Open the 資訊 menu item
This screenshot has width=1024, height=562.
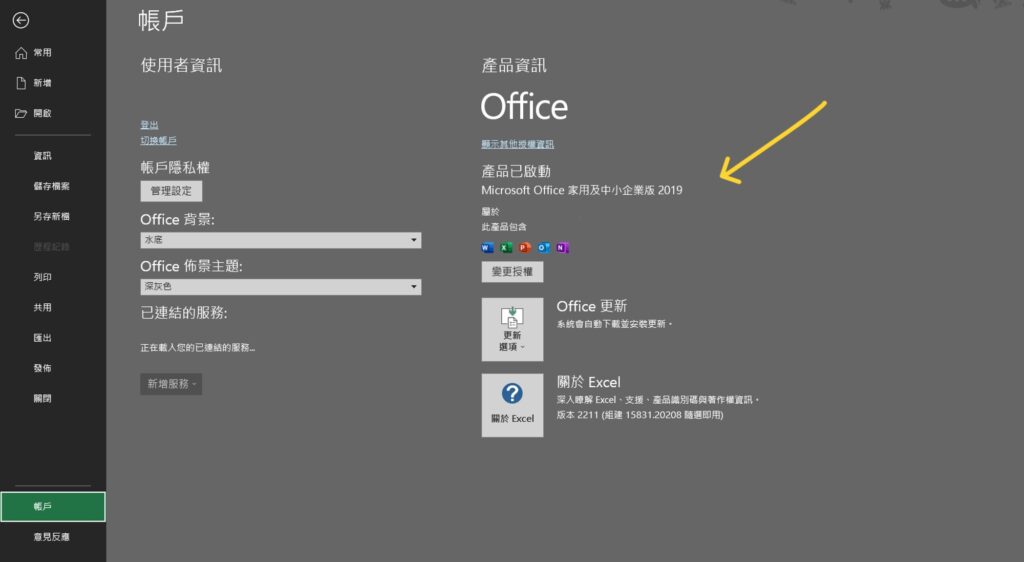[42, 156]
